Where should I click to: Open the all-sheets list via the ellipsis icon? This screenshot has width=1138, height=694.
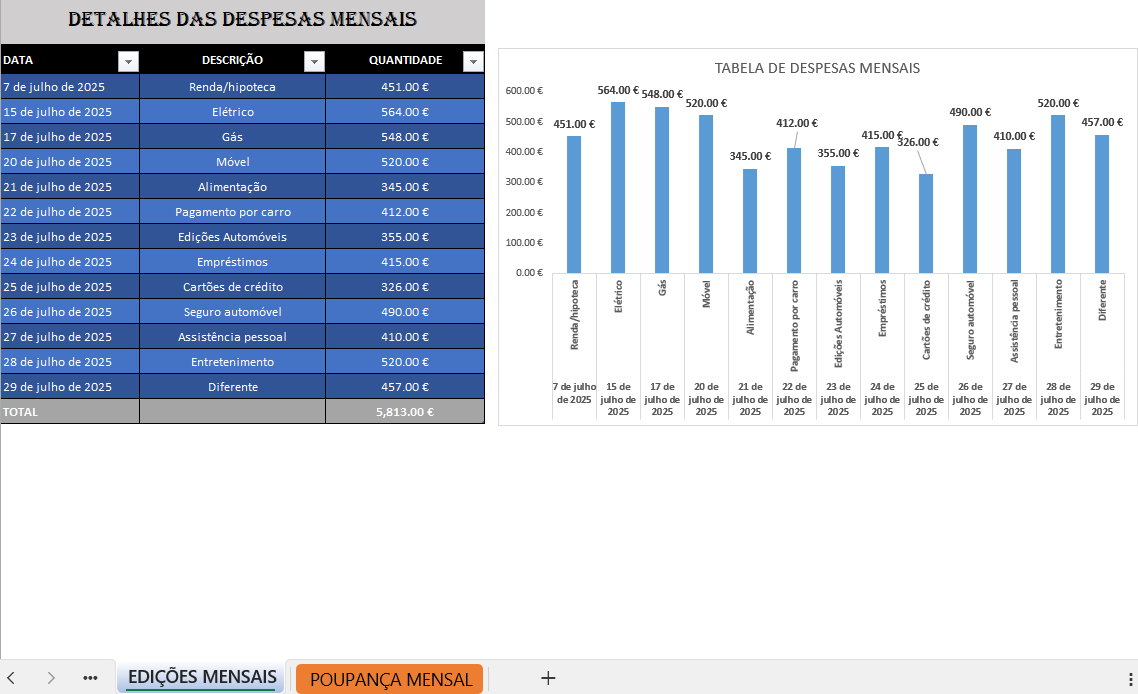[90, 678]
